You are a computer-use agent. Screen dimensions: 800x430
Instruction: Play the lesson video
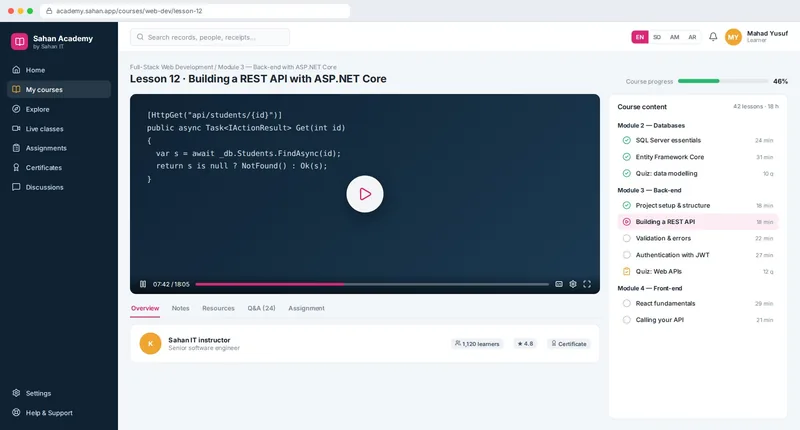coord(365,194)
